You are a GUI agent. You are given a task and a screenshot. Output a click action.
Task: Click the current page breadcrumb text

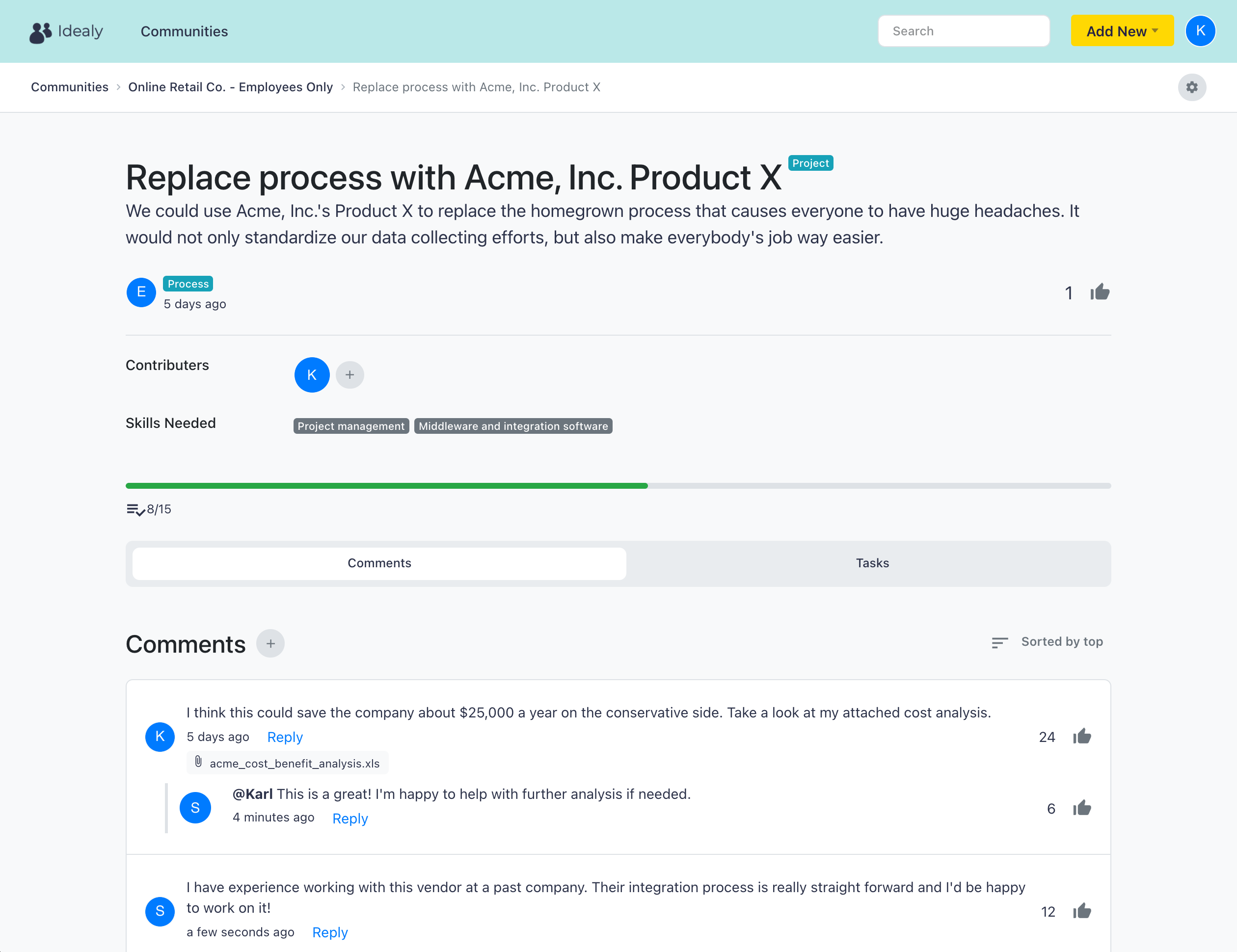click(x=476, y=87)
